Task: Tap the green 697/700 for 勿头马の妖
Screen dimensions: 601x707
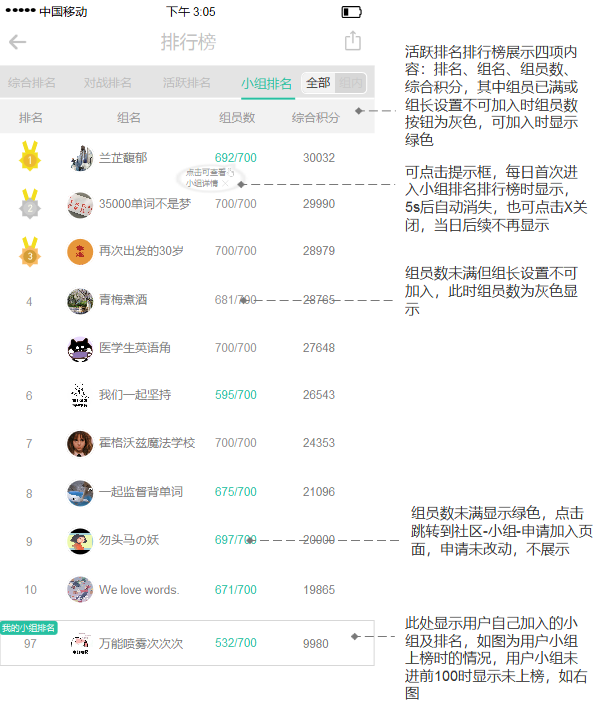Action: coord(235,540)
